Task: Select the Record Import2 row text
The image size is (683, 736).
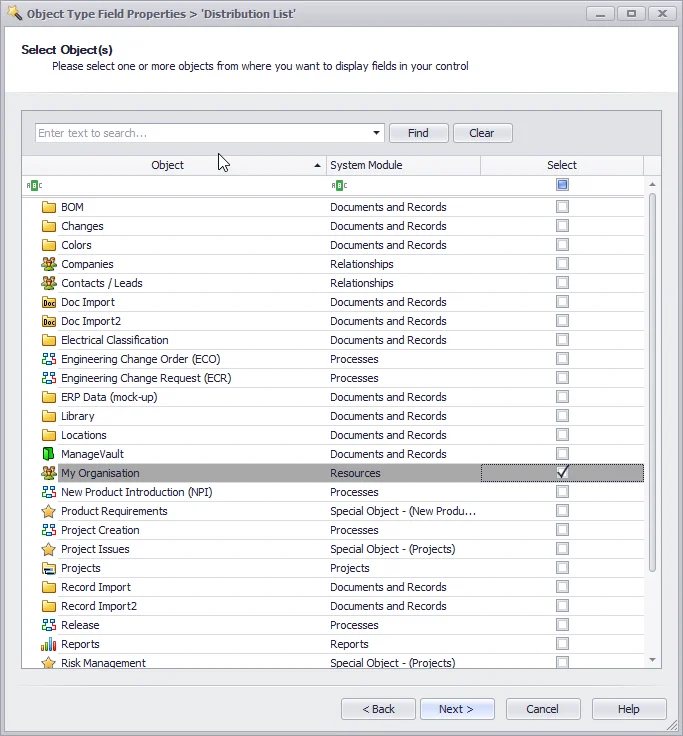Action: coord(99,606)
